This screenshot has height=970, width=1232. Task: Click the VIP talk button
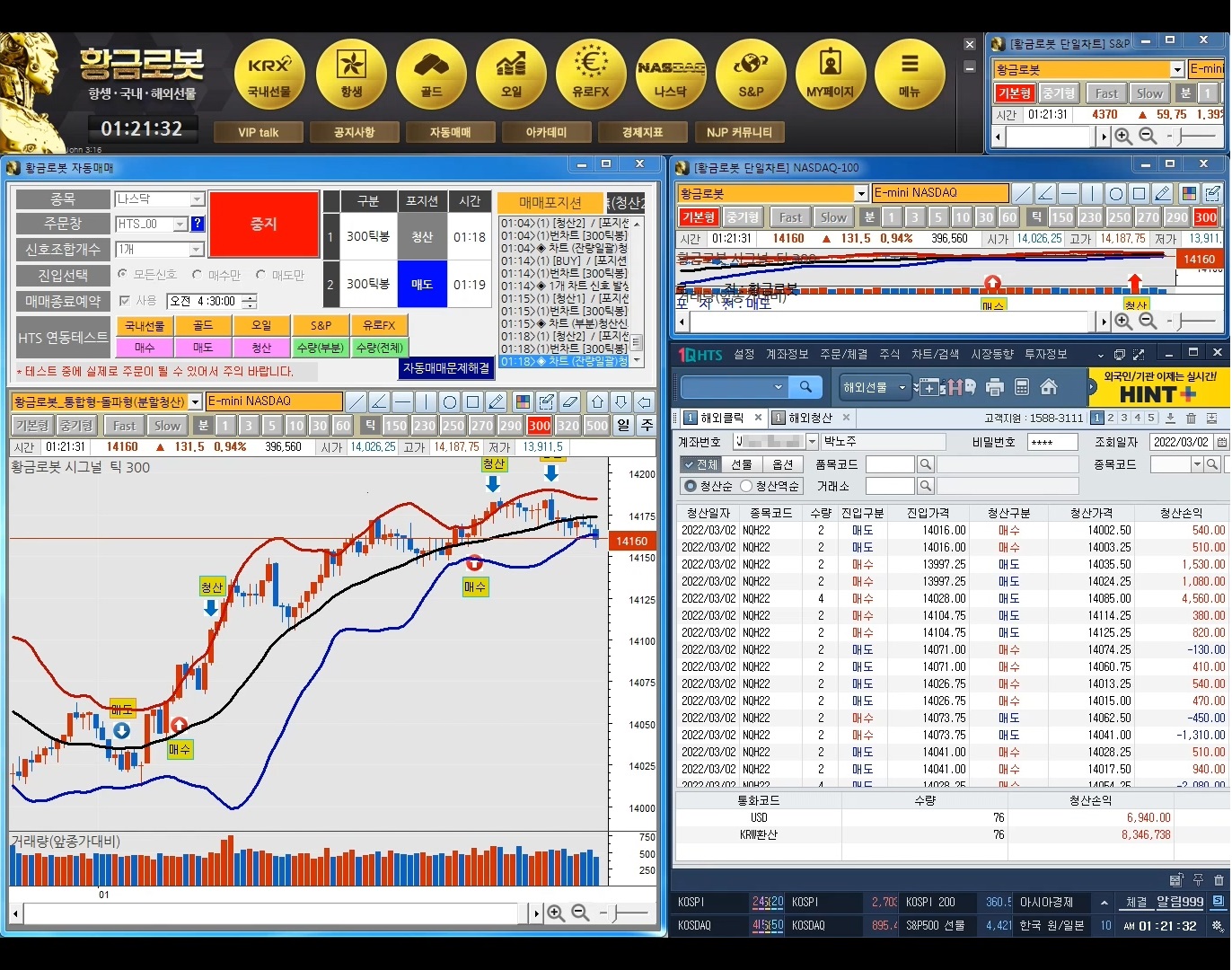pos(259,132)
